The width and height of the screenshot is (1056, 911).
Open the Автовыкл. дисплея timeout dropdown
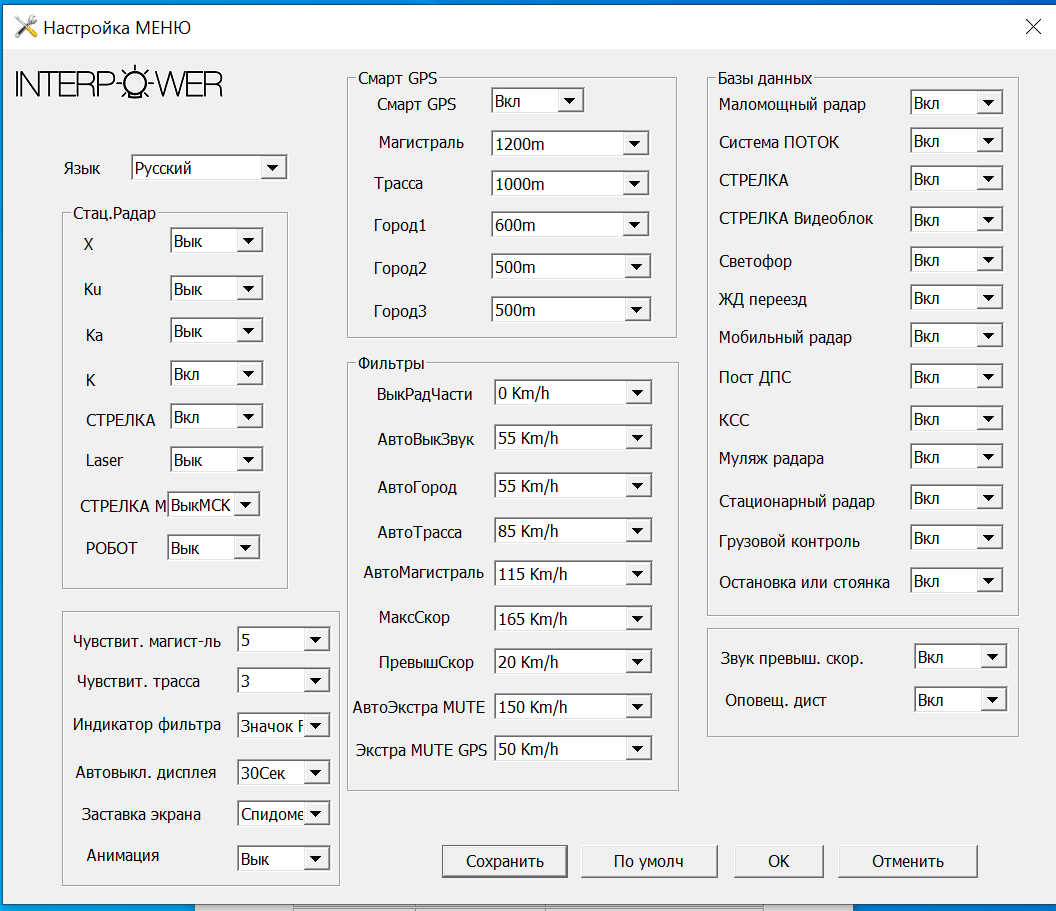click(x=316, y=772)
